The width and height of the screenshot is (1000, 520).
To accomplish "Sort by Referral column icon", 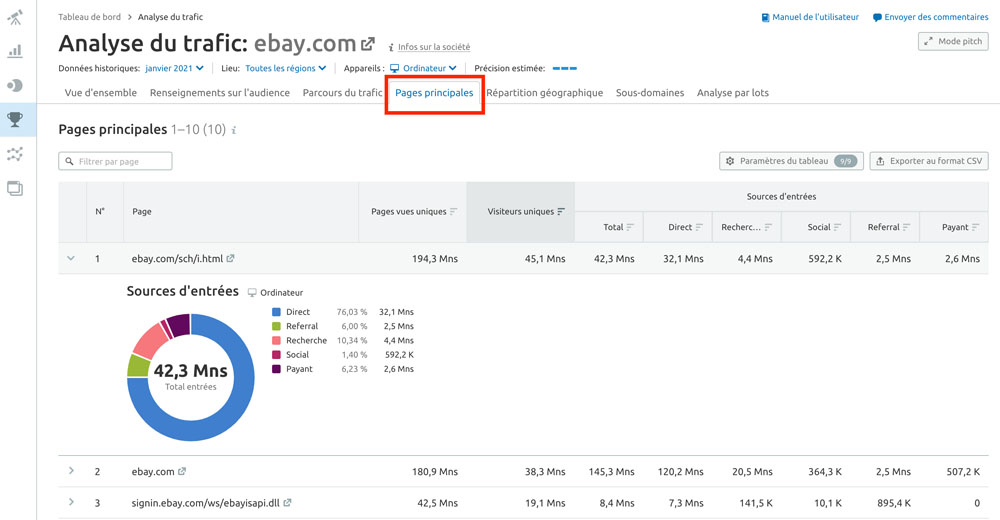I will coord(906,227).
